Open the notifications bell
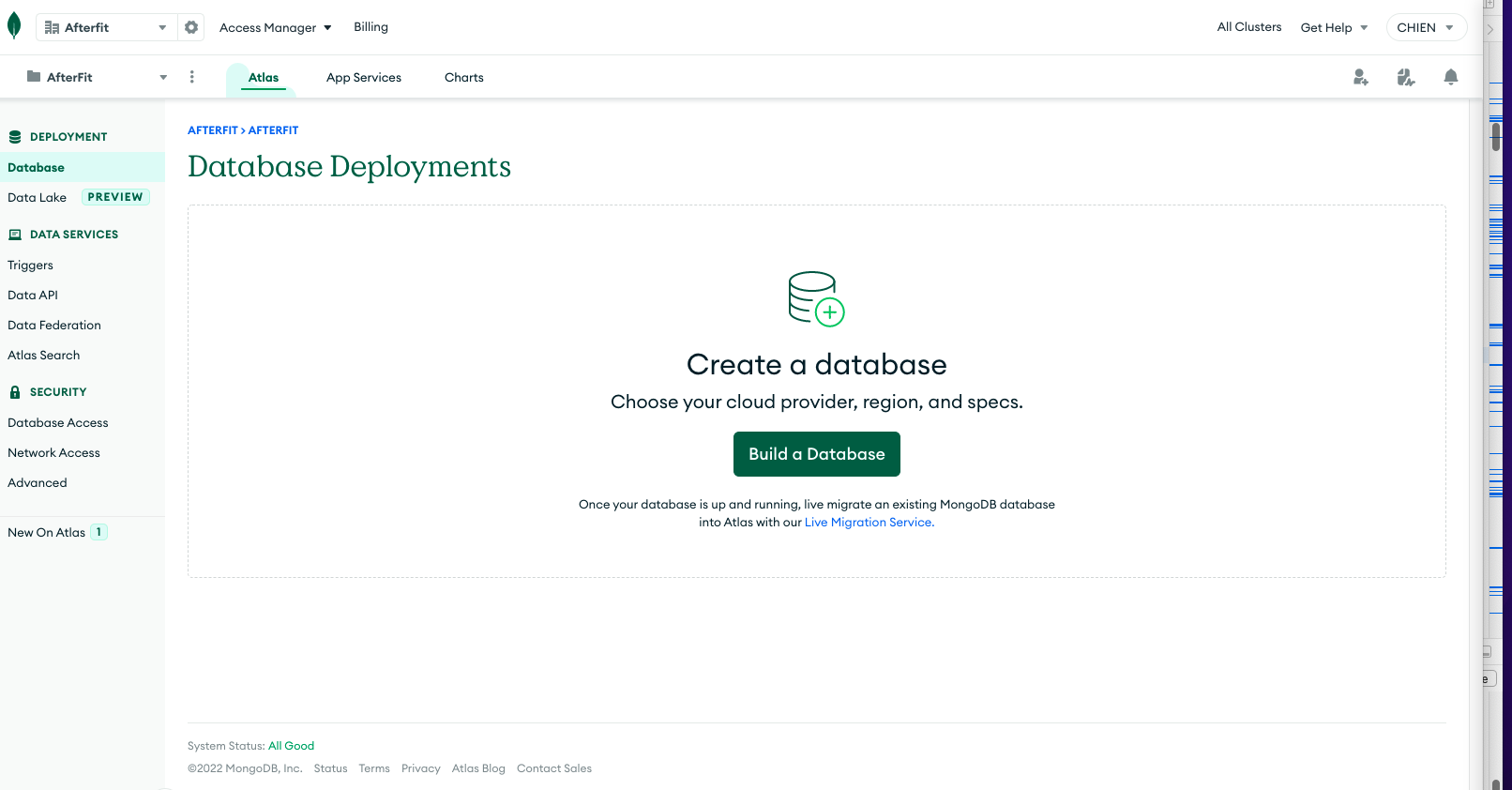Image resolution: width=1512 pixels, height=790 pixels. tap(1450, 77)
